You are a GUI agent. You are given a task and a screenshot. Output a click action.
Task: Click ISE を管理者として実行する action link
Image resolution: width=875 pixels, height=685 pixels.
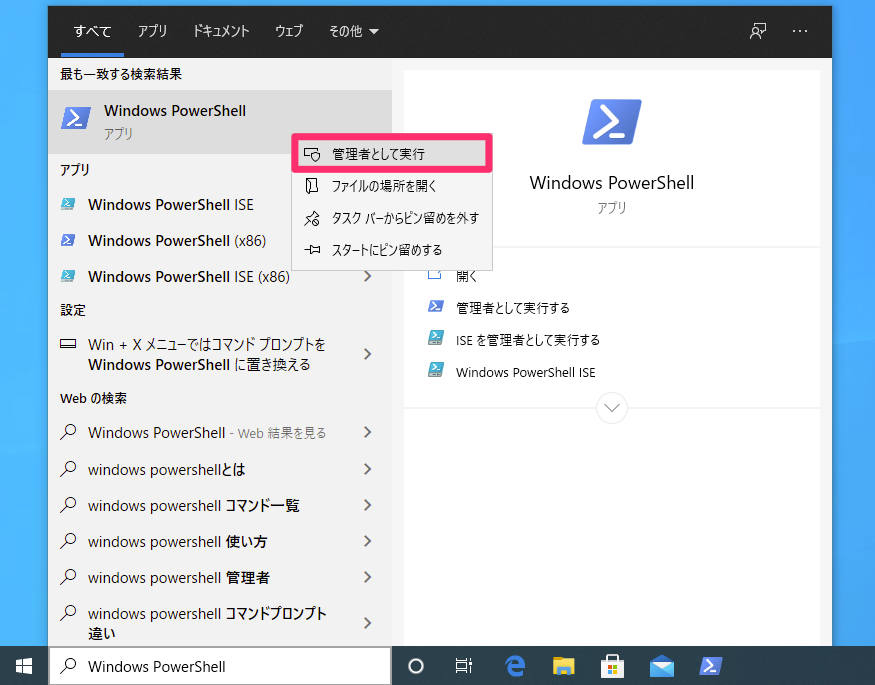pyautogui.click(x=527, y=340)
